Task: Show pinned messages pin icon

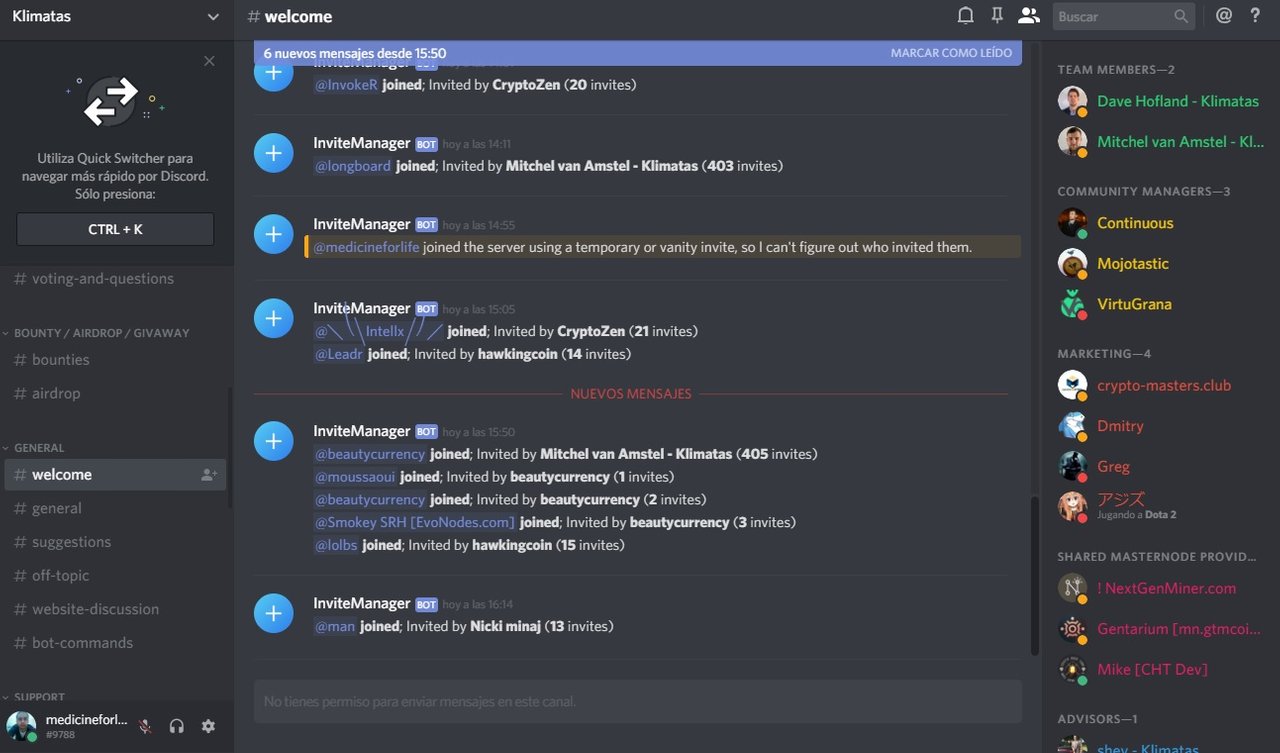Action: [x=996, y=16]
